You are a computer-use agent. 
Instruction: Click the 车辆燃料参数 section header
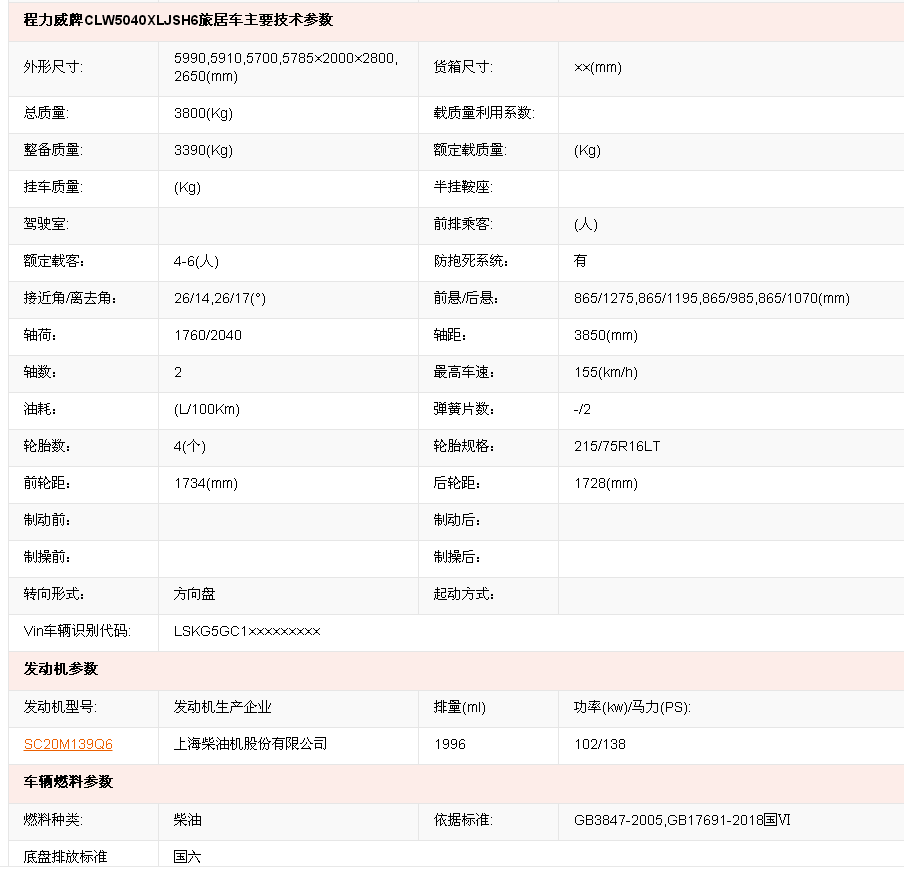[x=68, y=782]
